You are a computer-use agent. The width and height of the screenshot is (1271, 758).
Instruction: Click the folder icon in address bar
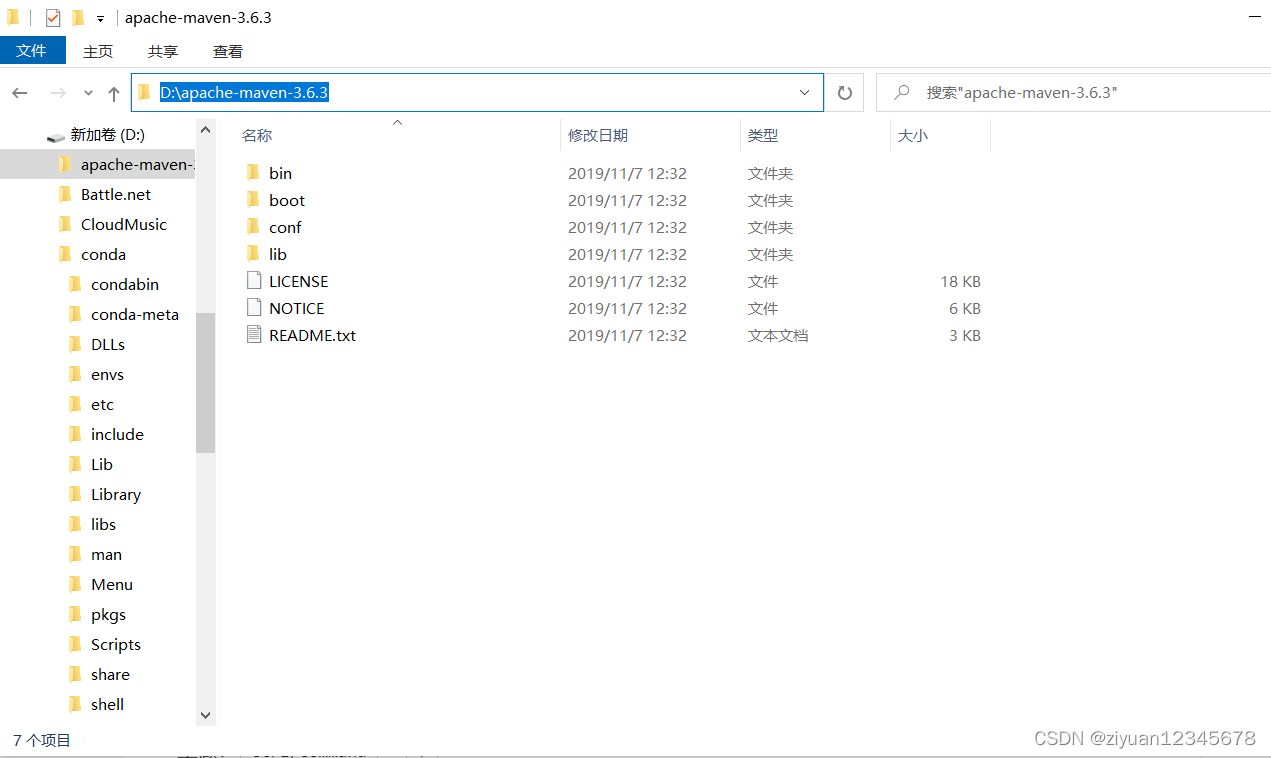(145, 92)
